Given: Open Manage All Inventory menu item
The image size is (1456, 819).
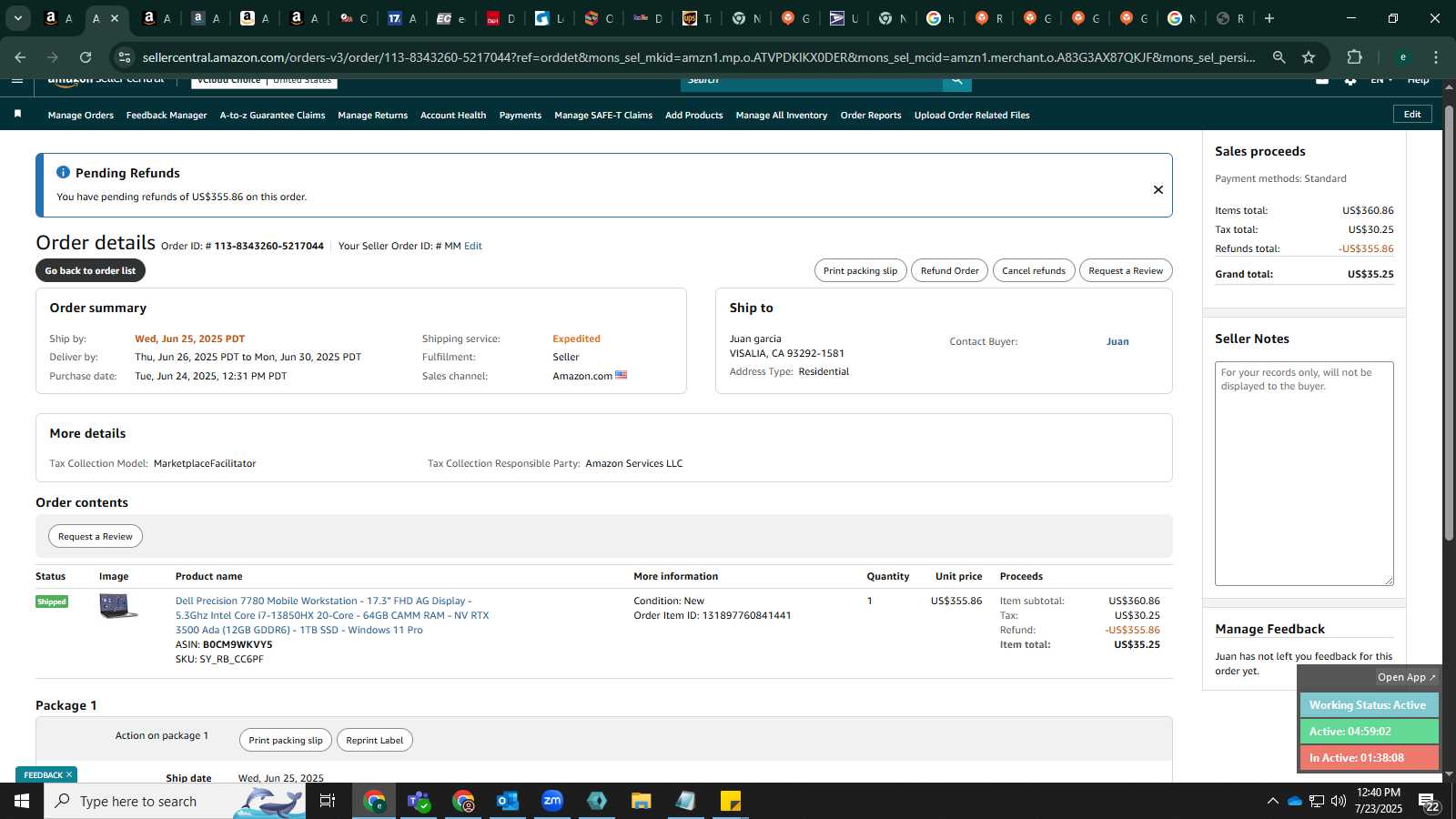Looking at the screenshot, I should [x=781, y=116].
